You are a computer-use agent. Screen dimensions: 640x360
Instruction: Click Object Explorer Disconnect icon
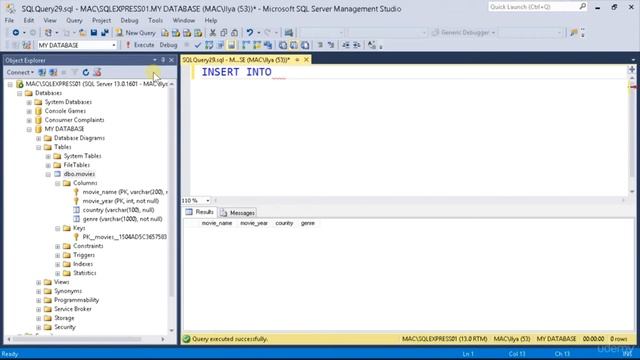pos(53,72)
